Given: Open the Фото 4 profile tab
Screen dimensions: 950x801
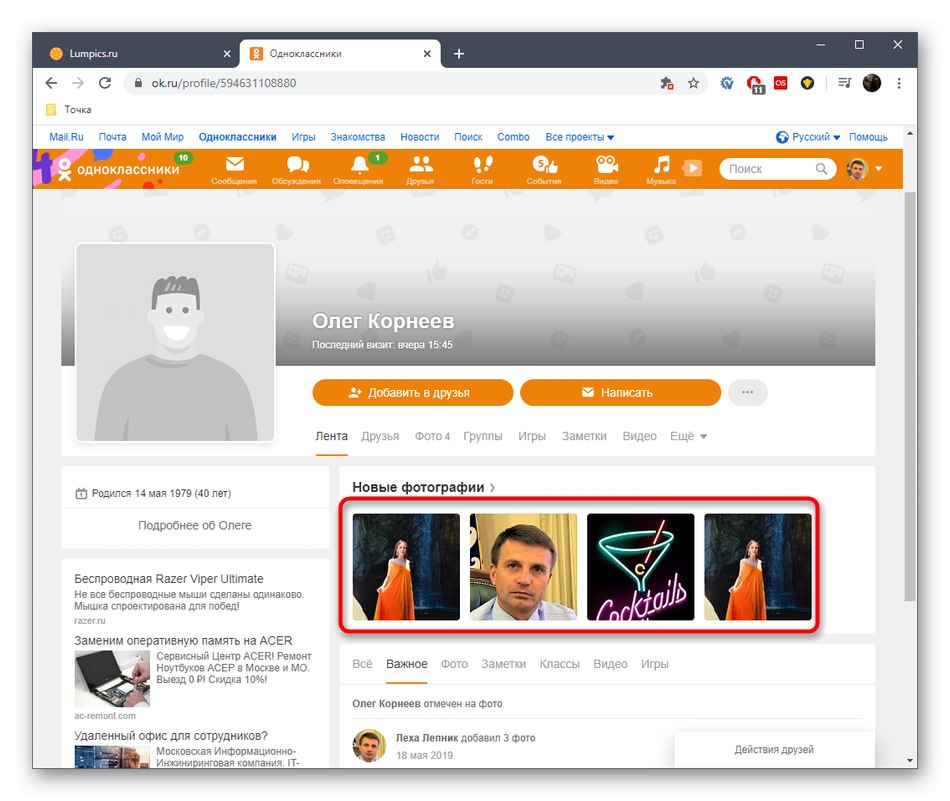Looking at the screenshot, I should tap(432, 436).
